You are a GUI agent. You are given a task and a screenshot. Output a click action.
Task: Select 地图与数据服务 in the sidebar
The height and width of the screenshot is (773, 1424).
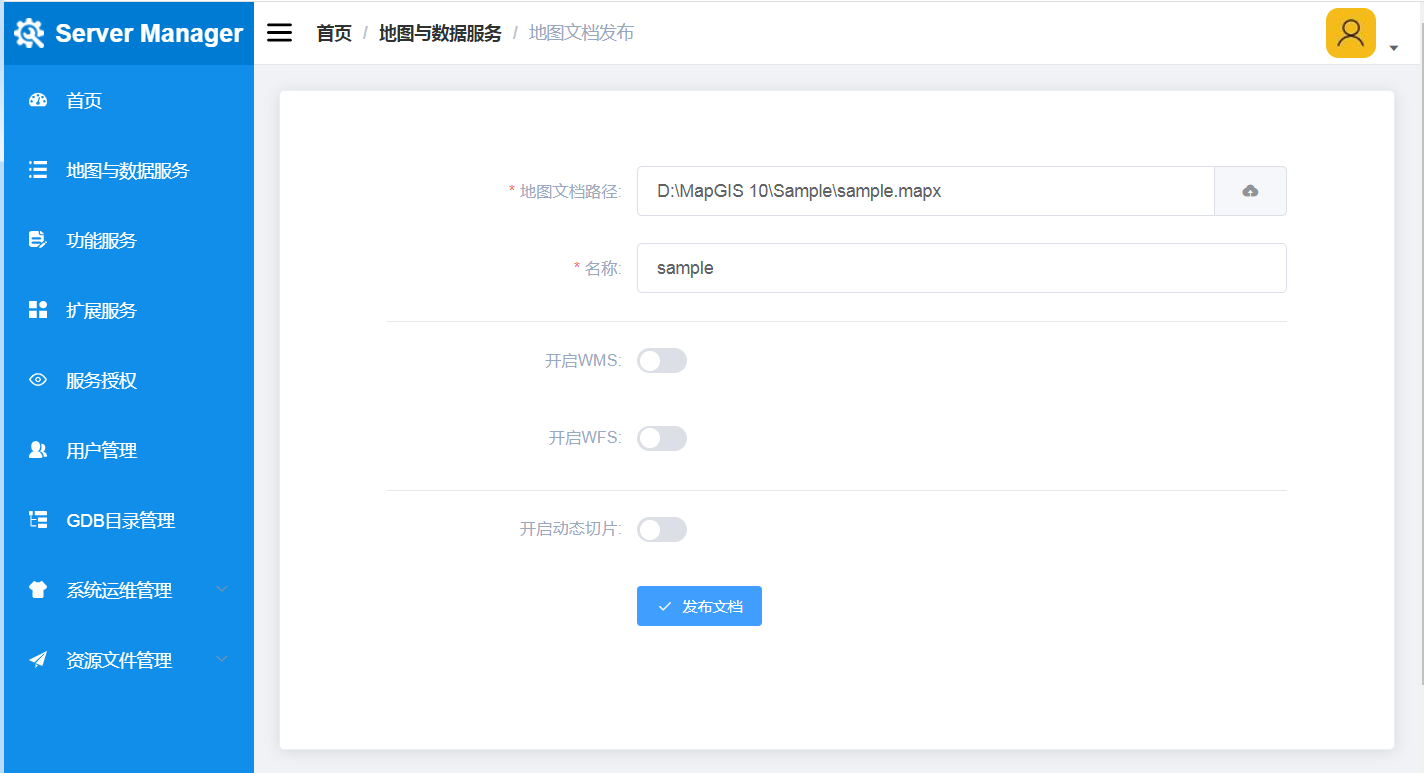point(129,170)
